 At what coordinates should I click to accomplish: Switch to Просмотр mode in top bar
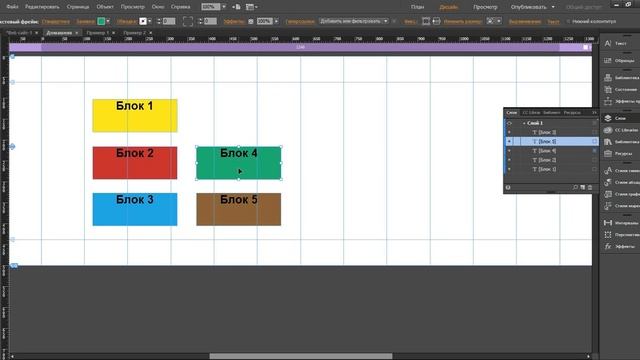click(x=485, y=7)
